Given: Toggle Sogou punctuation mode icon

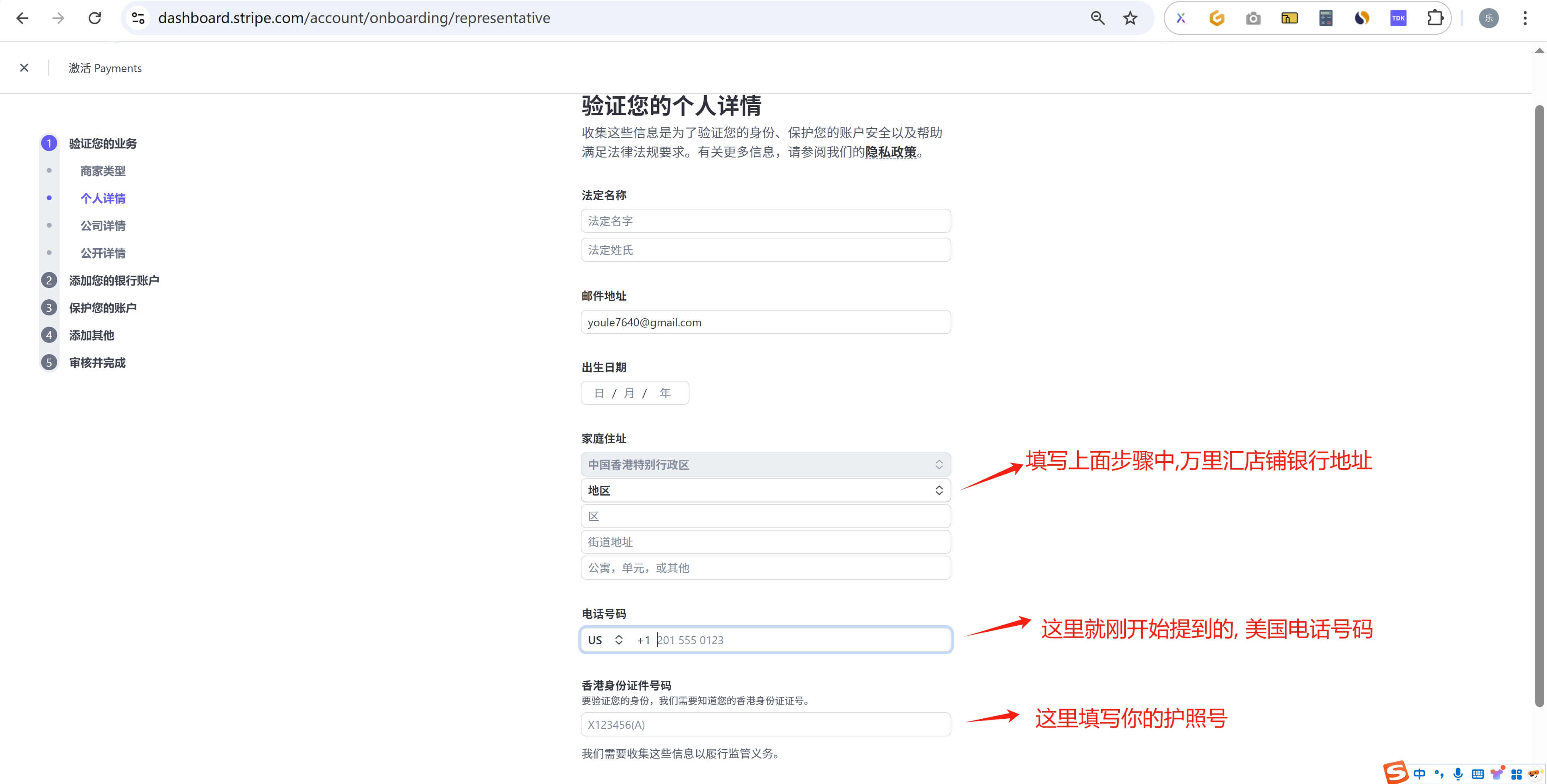Looking at the screenshot, I should click(1439, 774).
